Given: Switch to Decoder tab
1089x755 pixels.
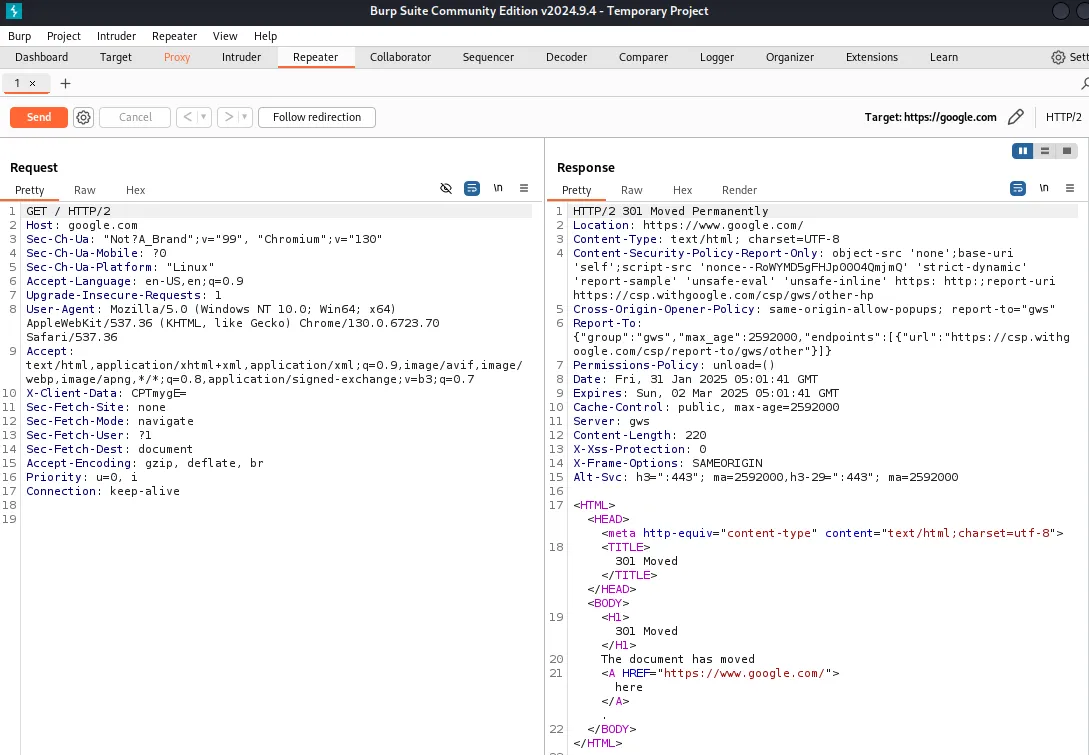Looking at the screenshot, I should click(566, 57).
